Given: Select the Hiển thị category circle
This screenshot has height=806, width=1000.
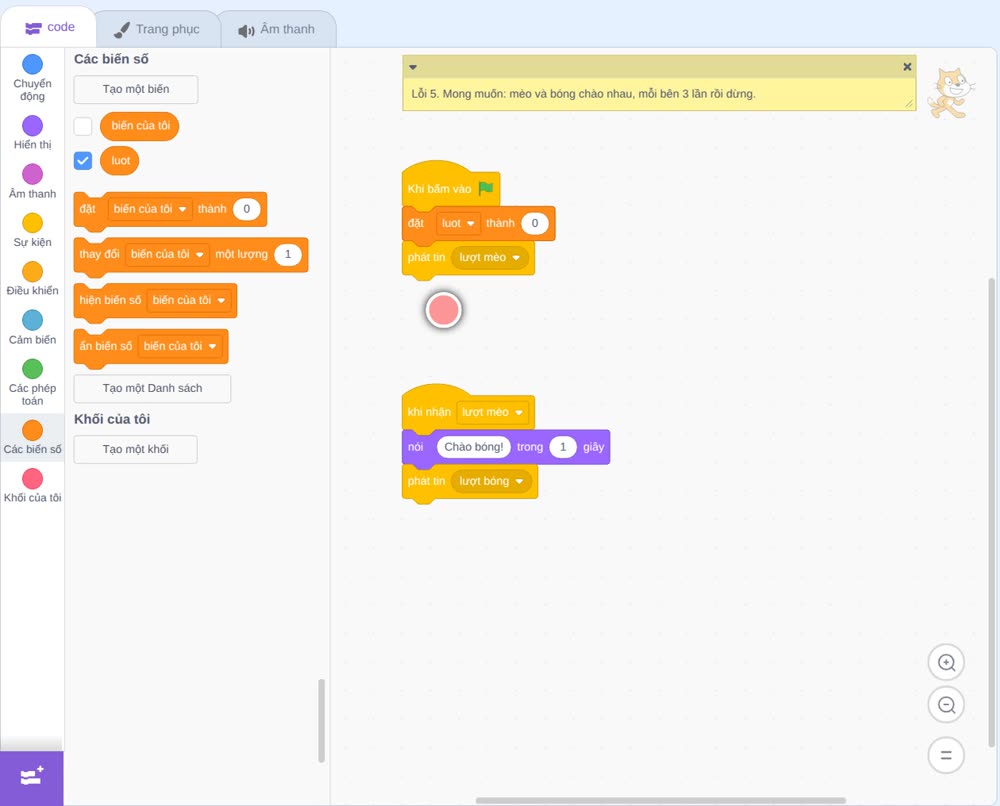Looking at the screenshot, I should (x=33, y=126).
